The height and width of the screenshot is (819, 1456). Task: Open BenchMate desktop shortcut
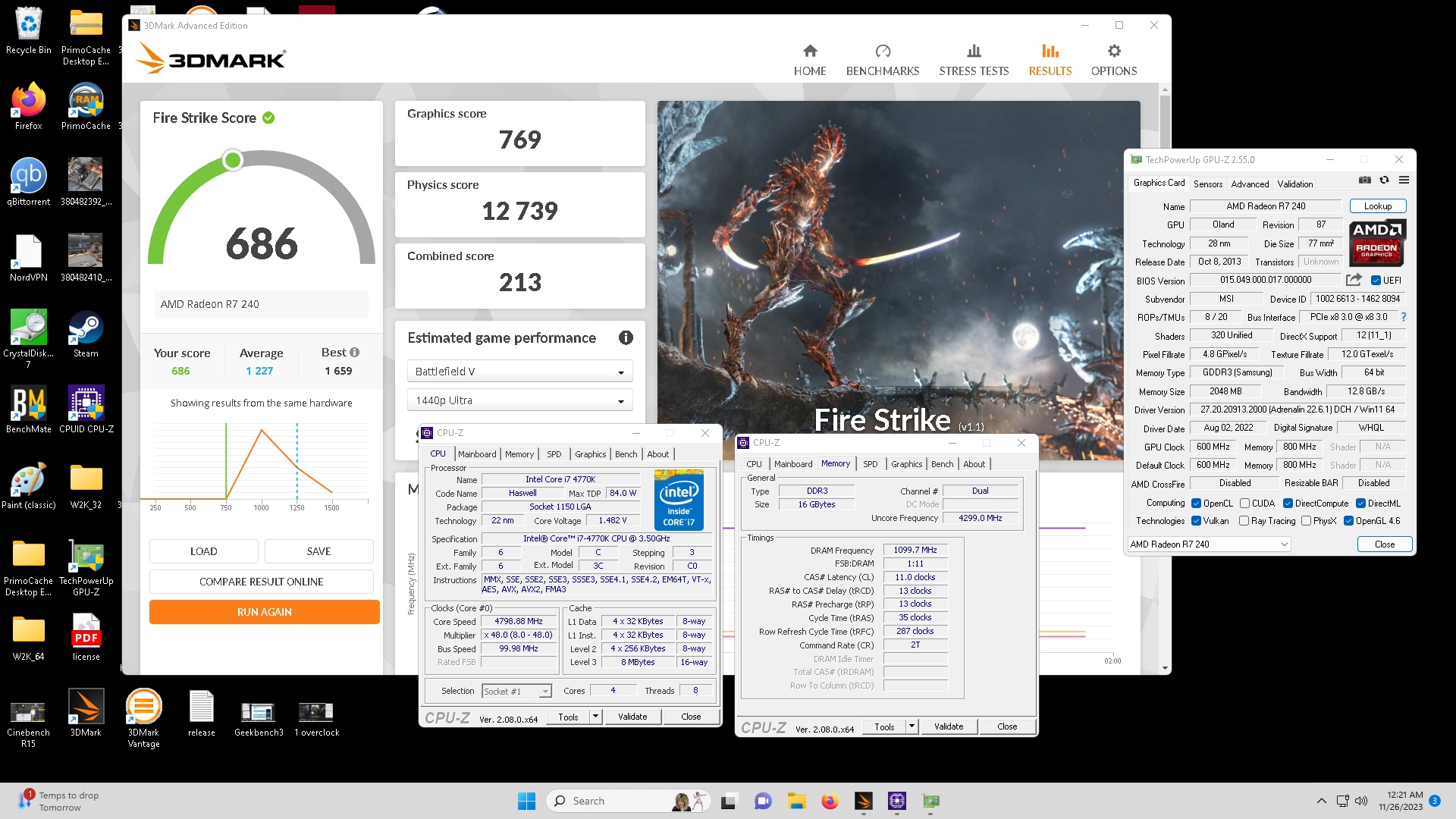[x=29, y=409]
